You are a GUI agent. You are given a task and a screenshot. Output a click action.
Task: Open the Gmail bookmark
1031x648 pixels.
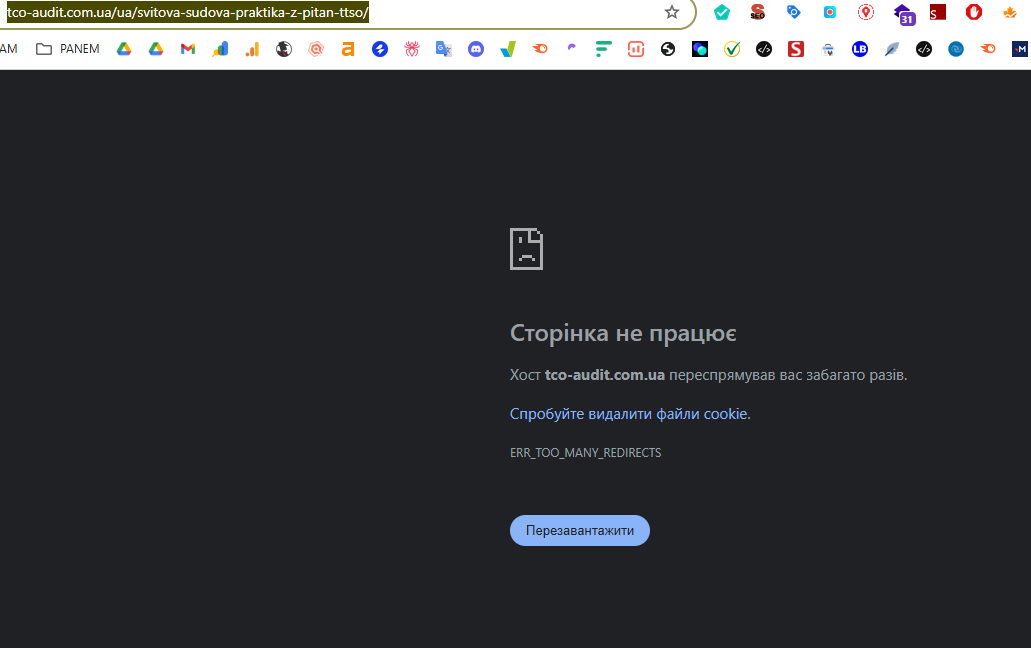click(x=188, y=49)
